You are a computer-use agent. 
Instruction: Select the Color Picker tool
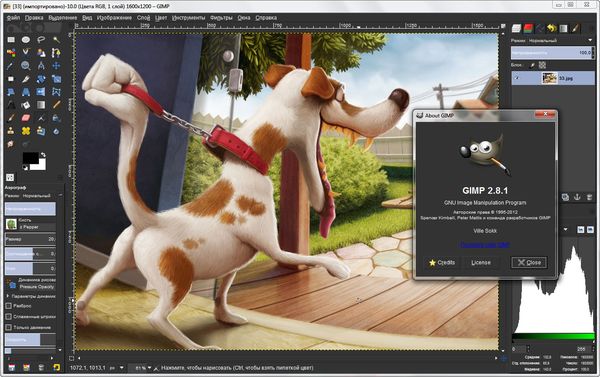click(11, 66)
